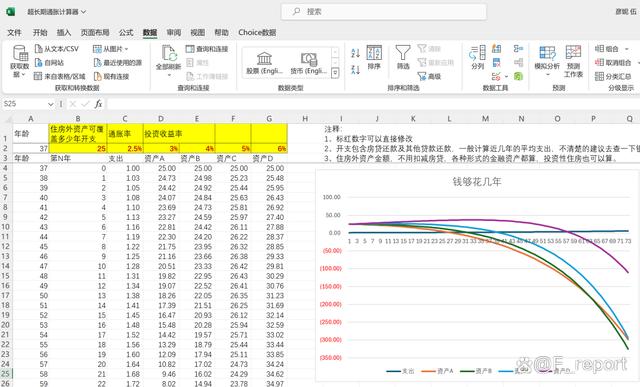Open the workbook title dropdown chevron
Image resolution: width=640 pixels, height=387 pixels.
(x=83, y=12)
